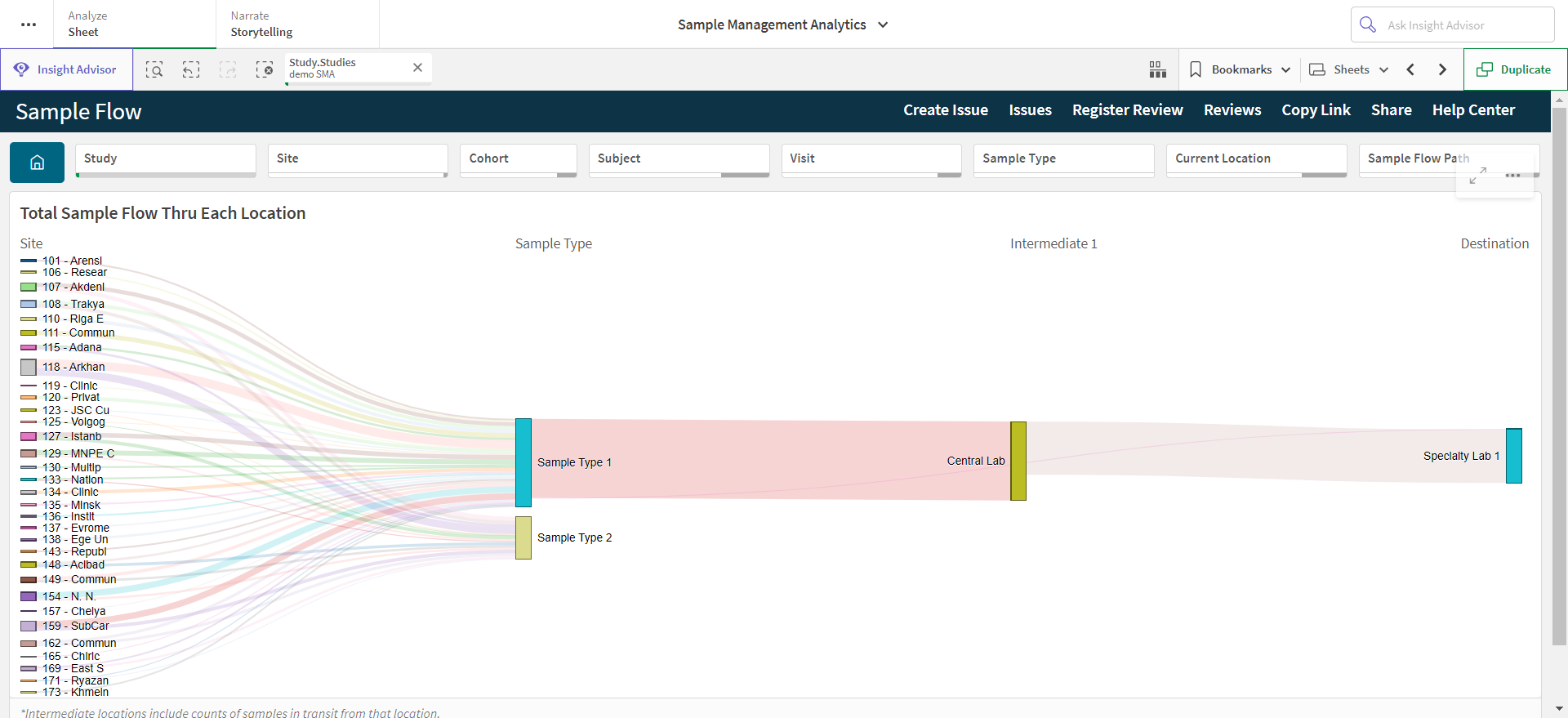Click the Duplicate sheet button
This screenshot has height=718, width=1568.
(x=1515, y=69)
